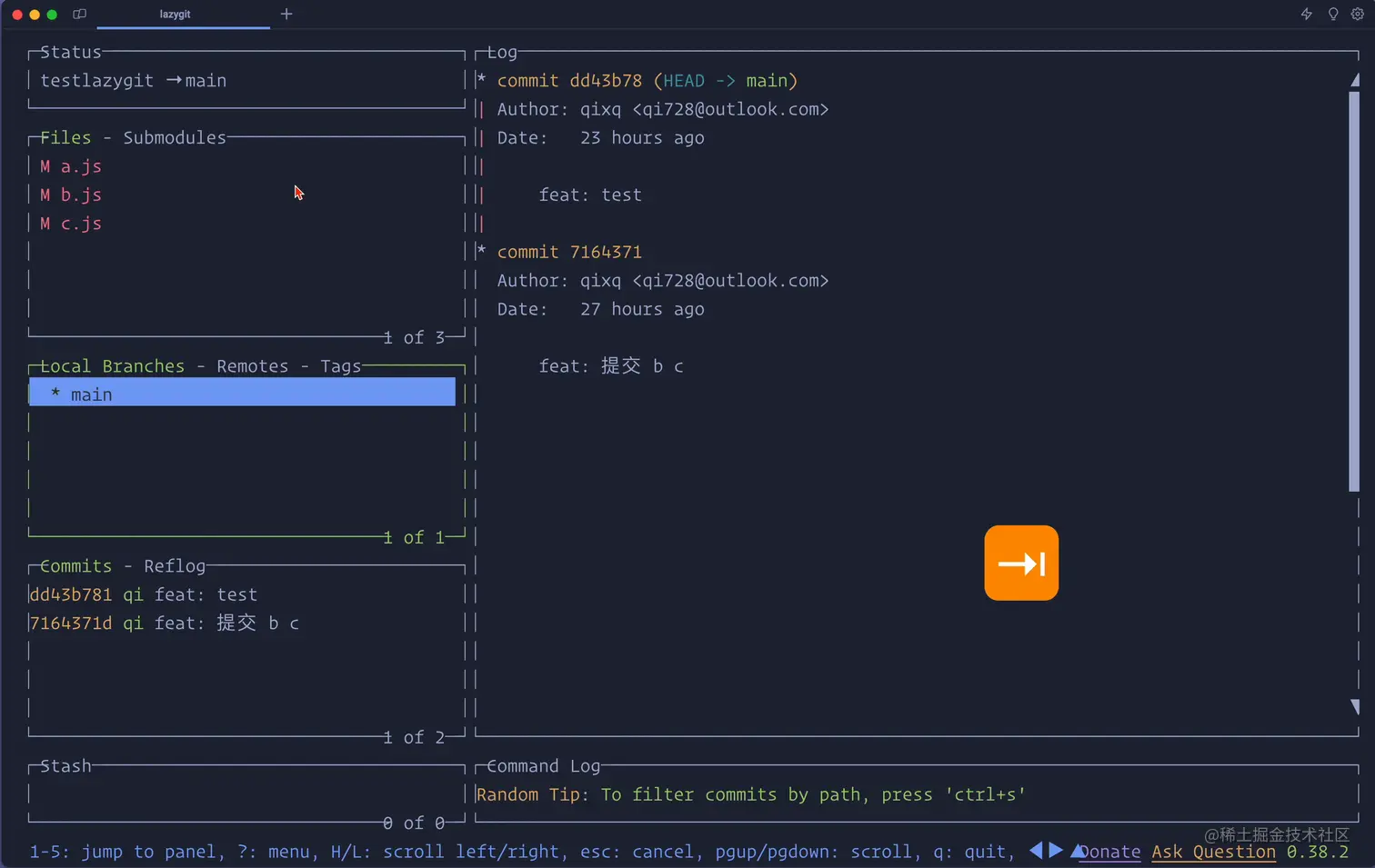Click the Log panel scrollbar thumb
Viewport: 1375px width, 868px height.
(x=1354, y=291)
